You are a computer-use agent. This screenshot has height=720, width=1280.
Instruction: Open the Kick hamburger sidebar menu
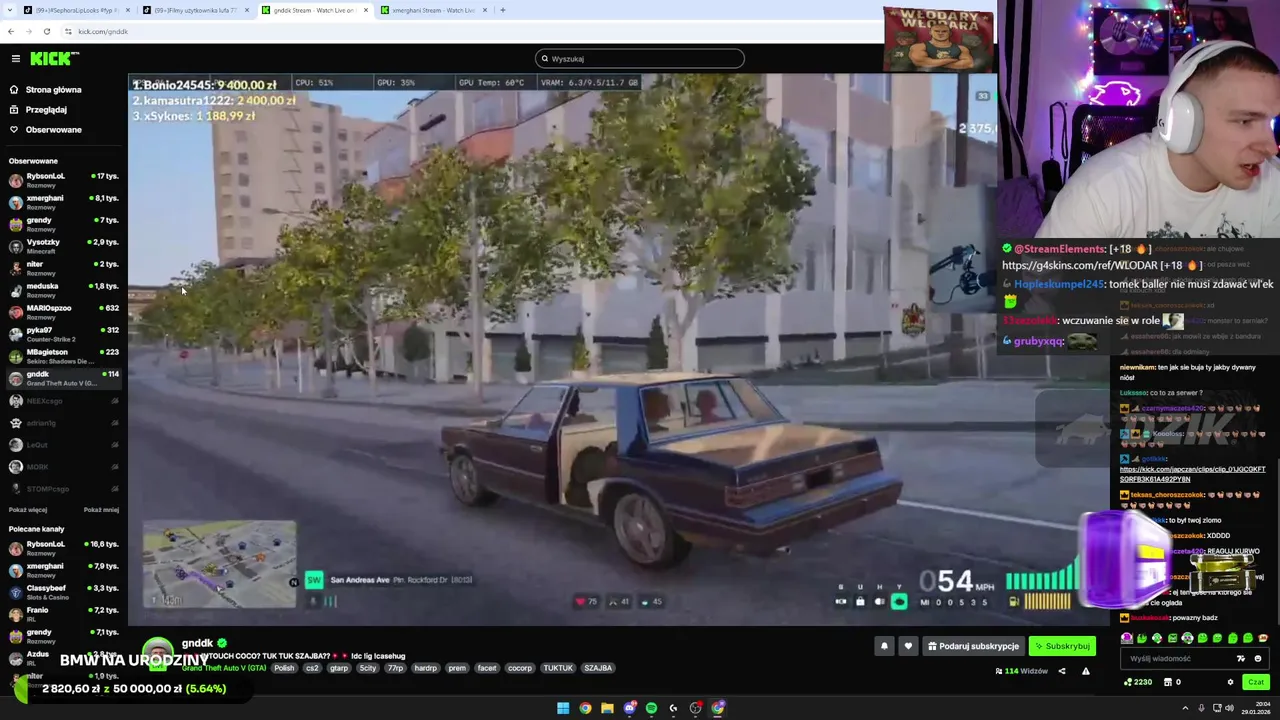tap(15, 59)
